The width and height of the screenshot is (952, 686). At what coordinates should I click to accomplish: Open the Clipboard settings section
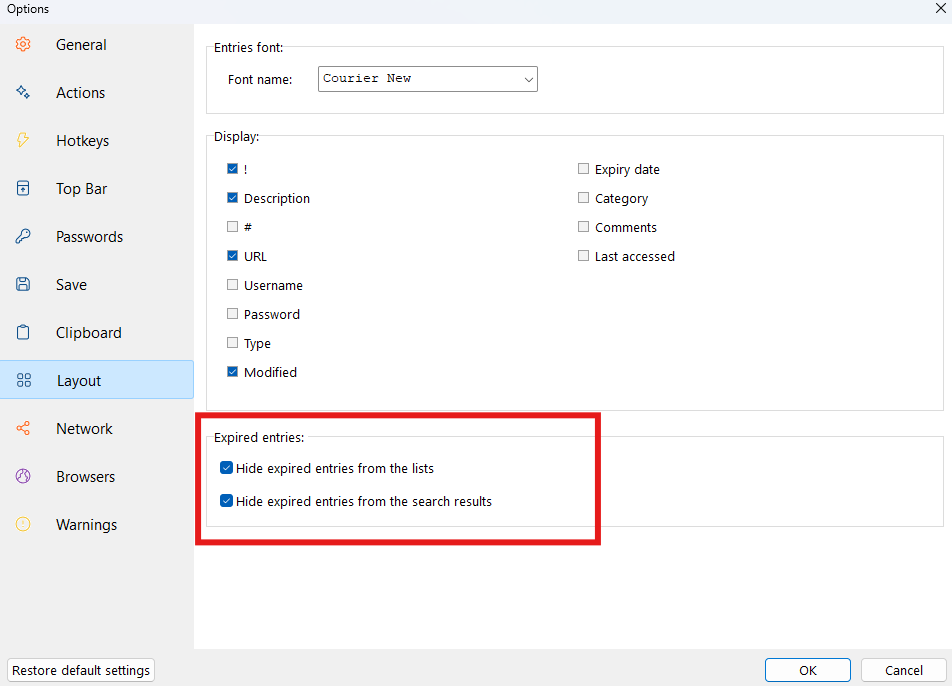click(x=97, y=332)
